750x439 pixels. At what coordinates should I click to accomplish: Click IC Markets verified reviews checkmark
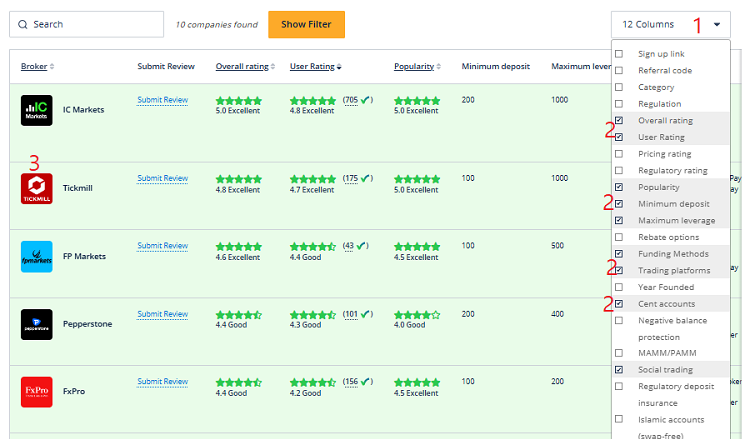tap(365, 100)
